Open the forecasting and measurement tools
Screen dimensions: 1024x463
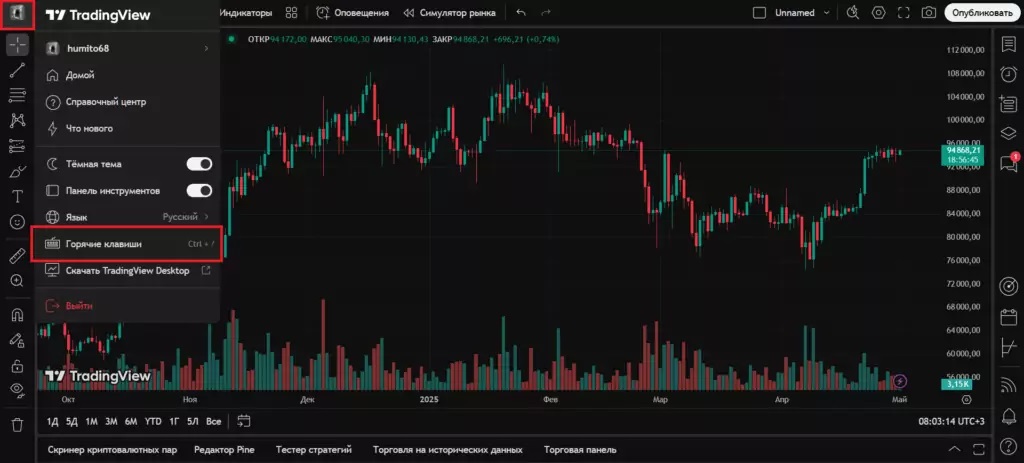click(x=18, y=146)
